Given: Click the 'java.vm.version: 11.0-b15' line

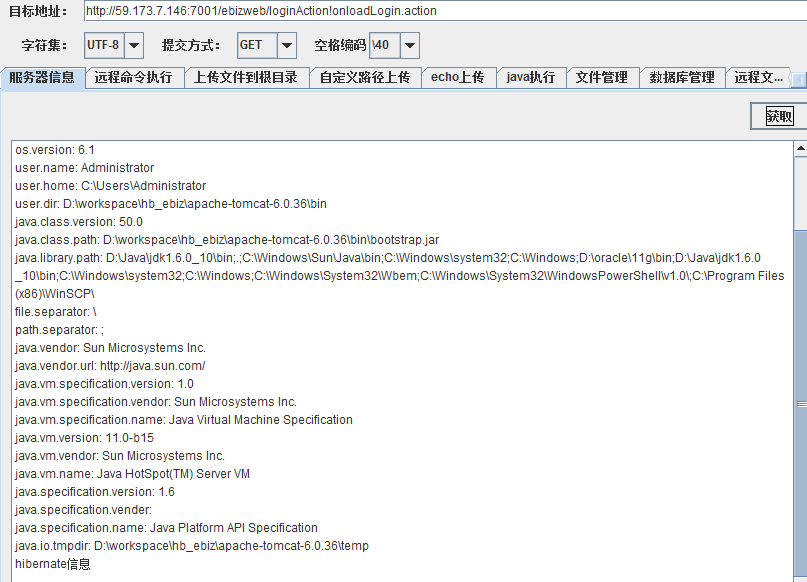Looking at the screenshot, I should click(84, 438).
